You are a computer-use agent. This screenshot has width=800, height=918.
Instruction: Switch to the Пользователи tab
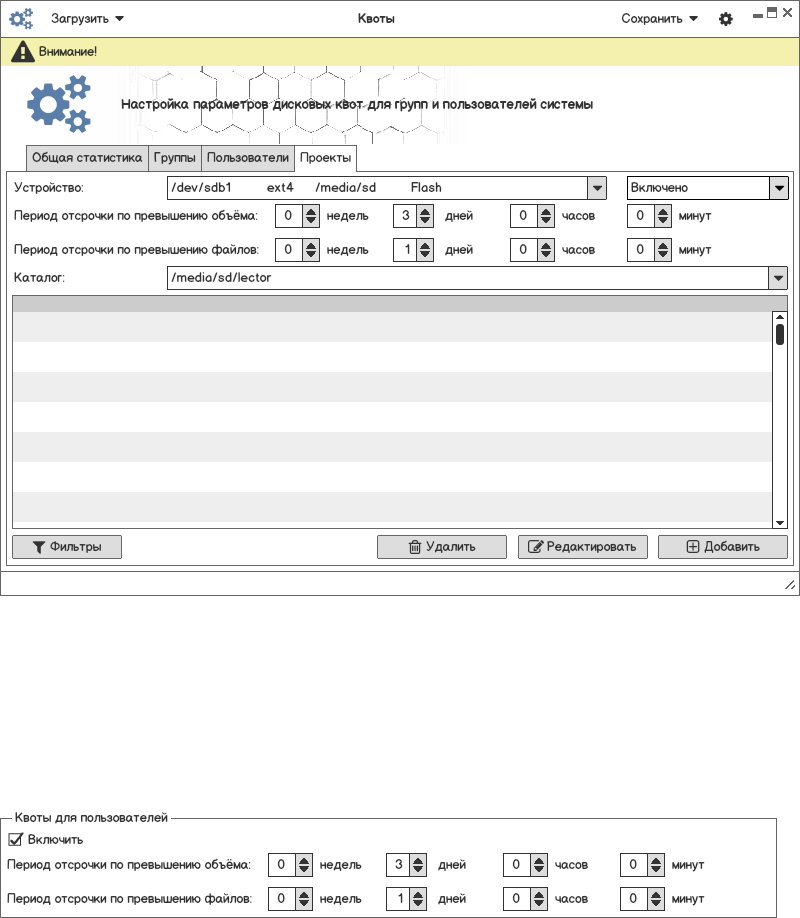[x=248, y=158]
